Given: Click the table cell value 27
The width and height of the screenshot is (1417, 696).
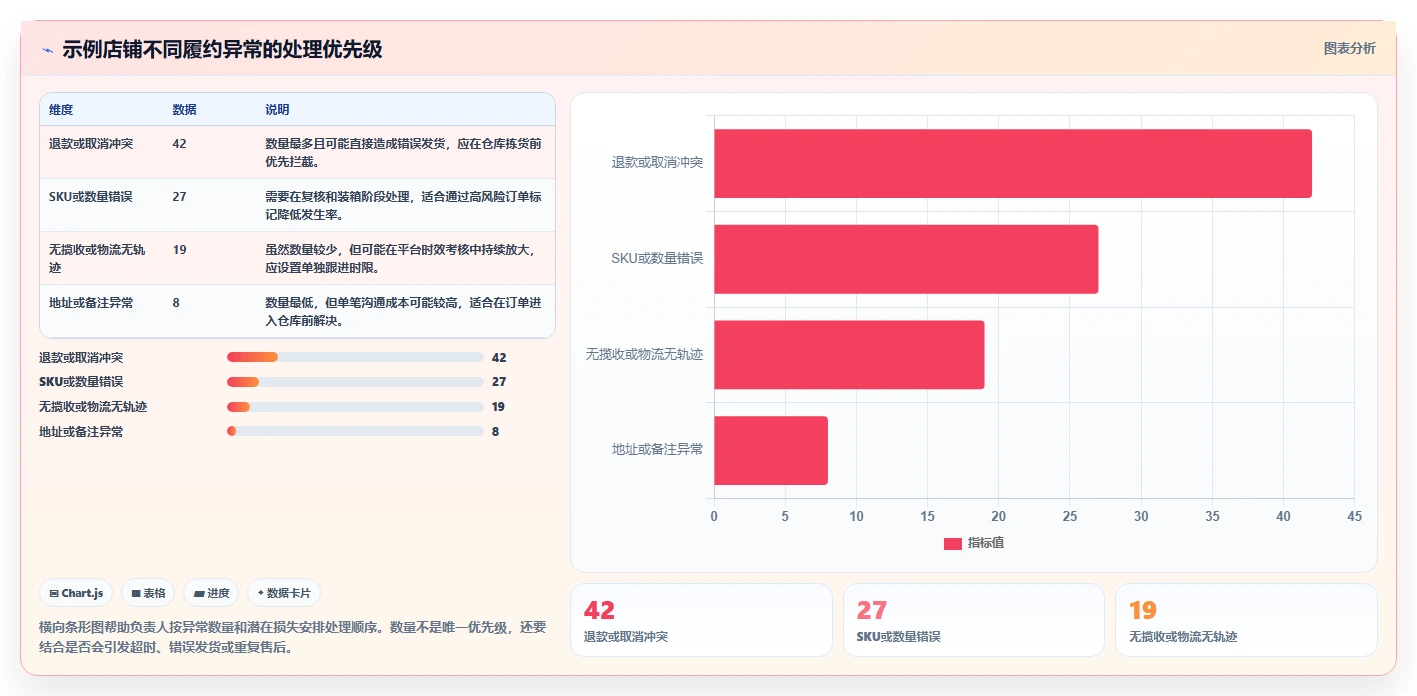Looking at the screenshot, I should coord(179,197).
